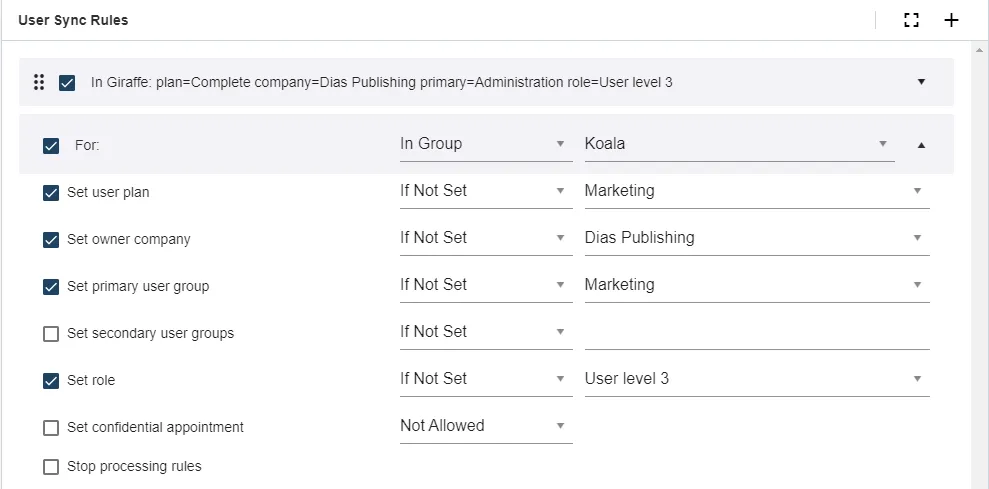Collapse the For section with up arrow
This screenshot has width=989, height=489.
tap(921, 145)
